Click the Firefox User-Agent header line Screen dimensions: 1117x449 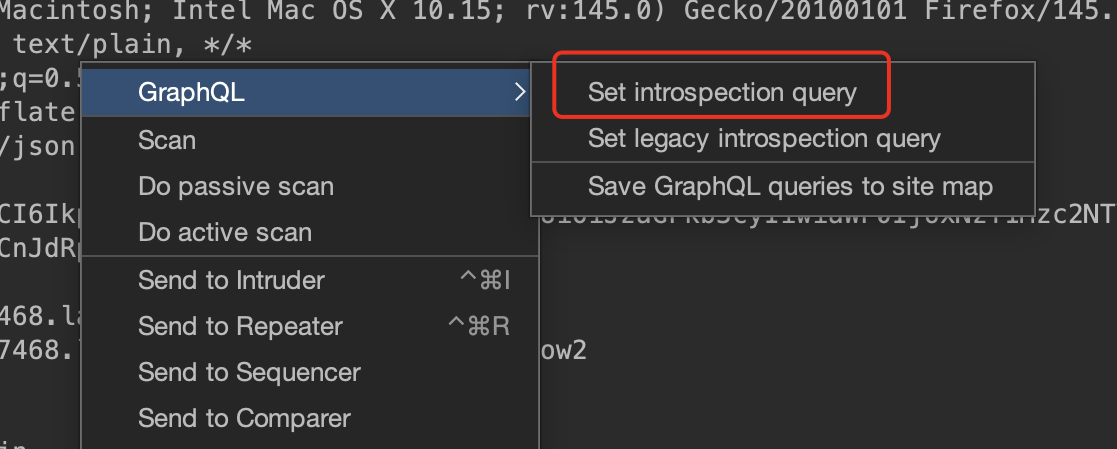[x=558, y=13]
